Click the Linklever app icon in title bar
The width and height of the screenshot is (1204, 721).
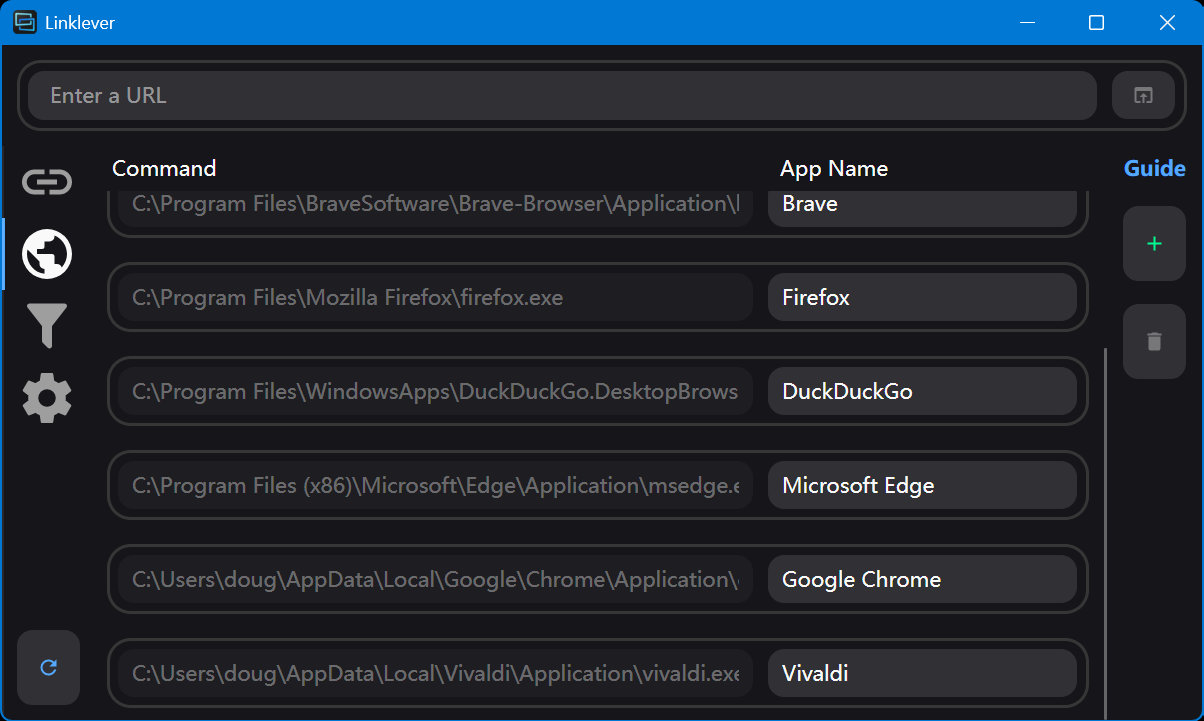(x=25, y=22)
